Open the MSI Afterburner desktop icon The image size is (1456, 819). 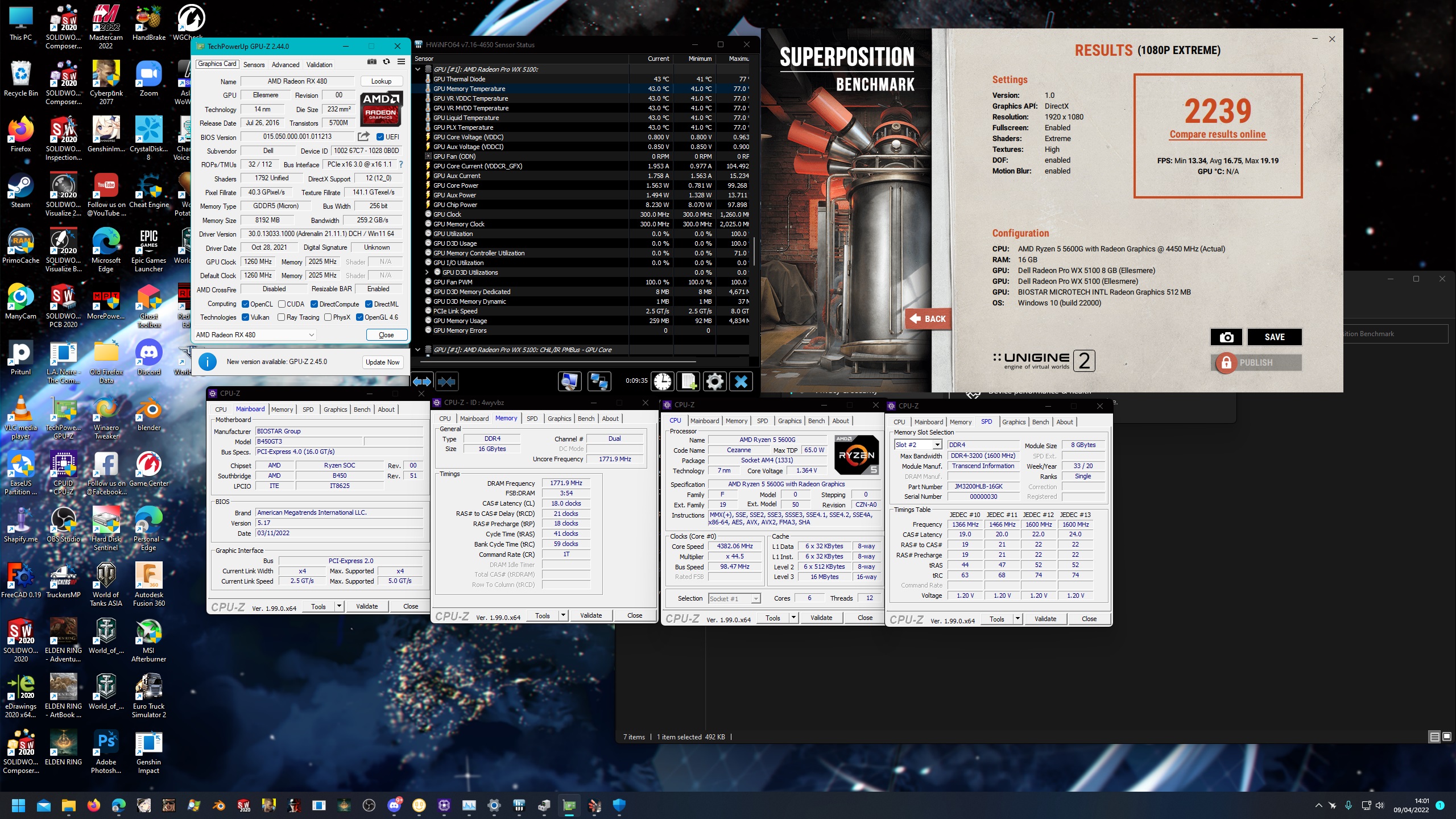point(148,640)
